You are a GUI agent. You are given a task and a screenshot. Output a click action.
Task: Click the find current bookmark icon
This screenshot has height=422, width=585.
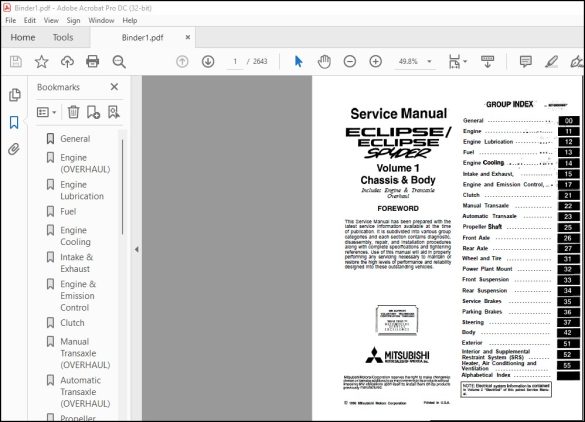tap(114, 112)
